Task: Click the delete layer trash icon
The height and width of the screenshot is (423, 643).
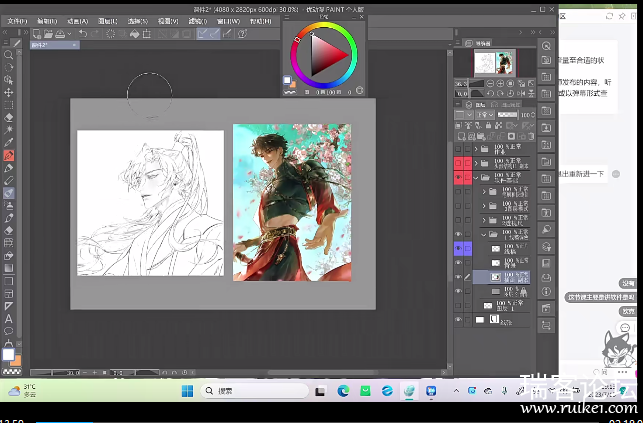Action: click(531, 136)
